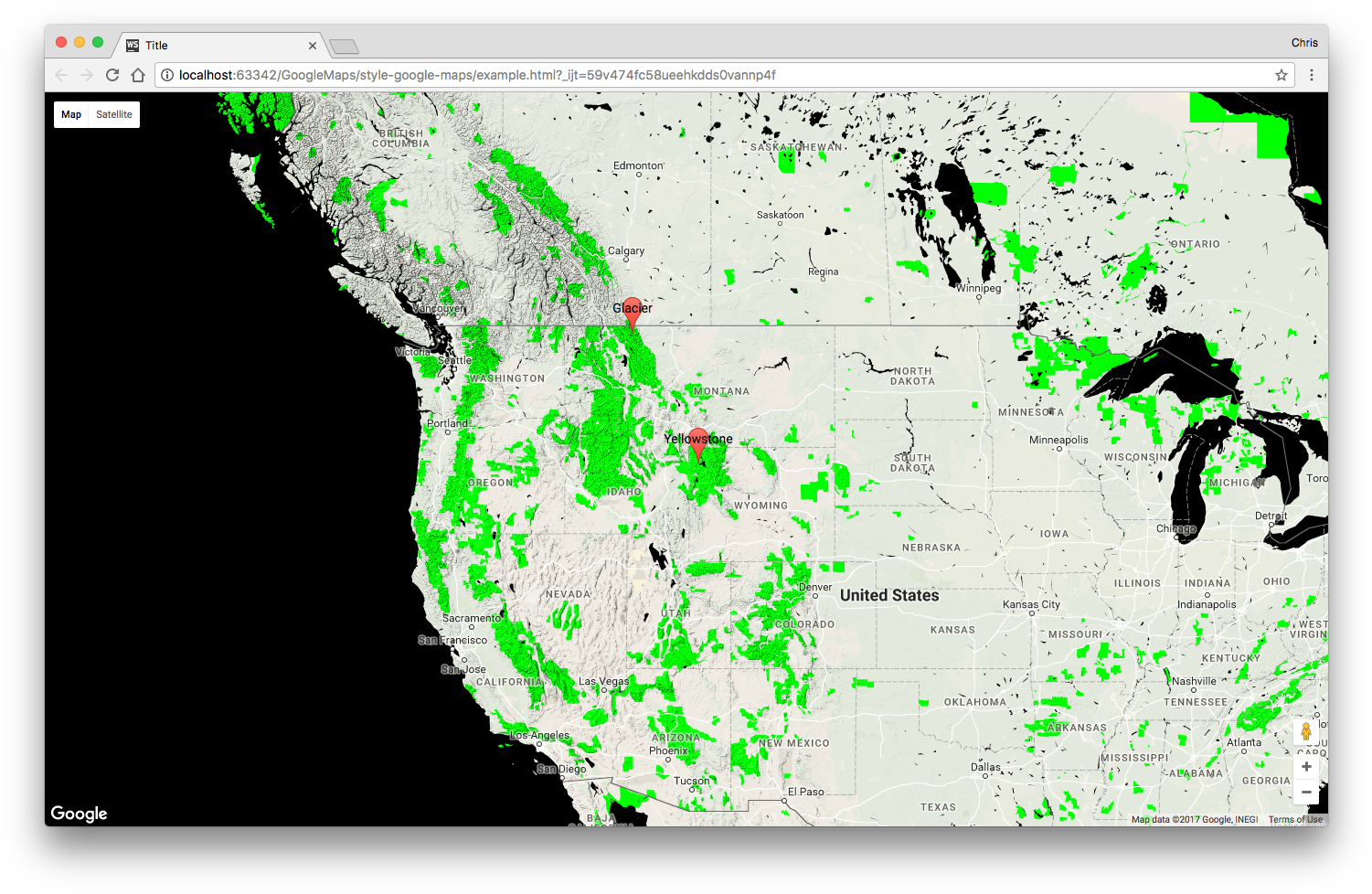The width and height of the screenshot is (1372, 894).
Task: Click the WYOMING state label
Action: point(760,506)
